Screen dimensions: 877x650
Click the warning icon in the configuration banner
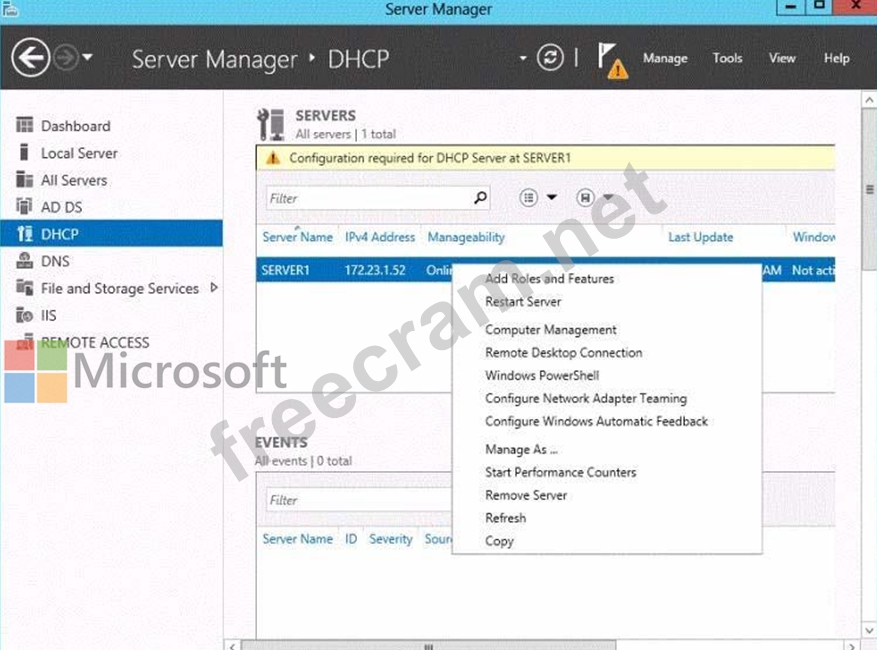coord(273,158)
